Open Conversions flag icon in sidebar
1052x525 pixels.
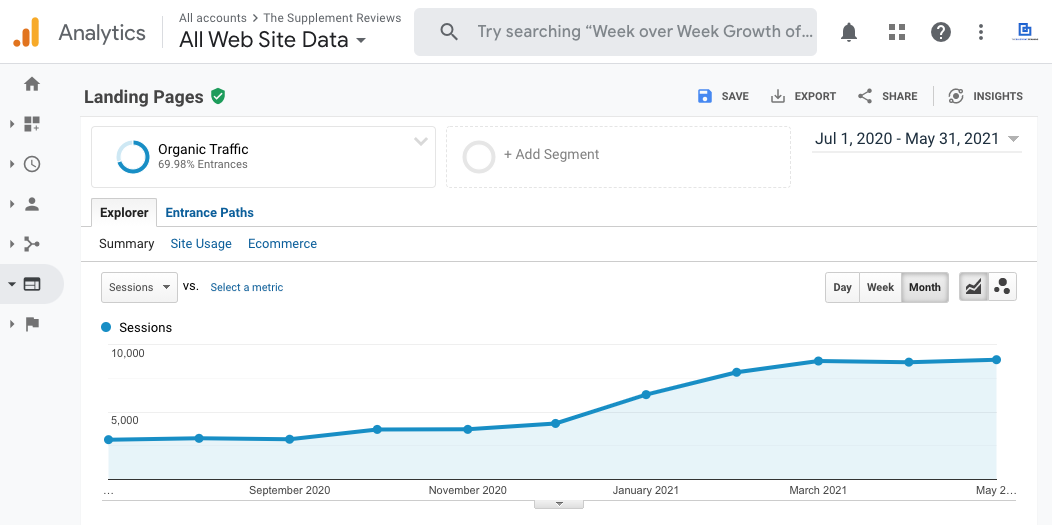(x=32, y=323)
